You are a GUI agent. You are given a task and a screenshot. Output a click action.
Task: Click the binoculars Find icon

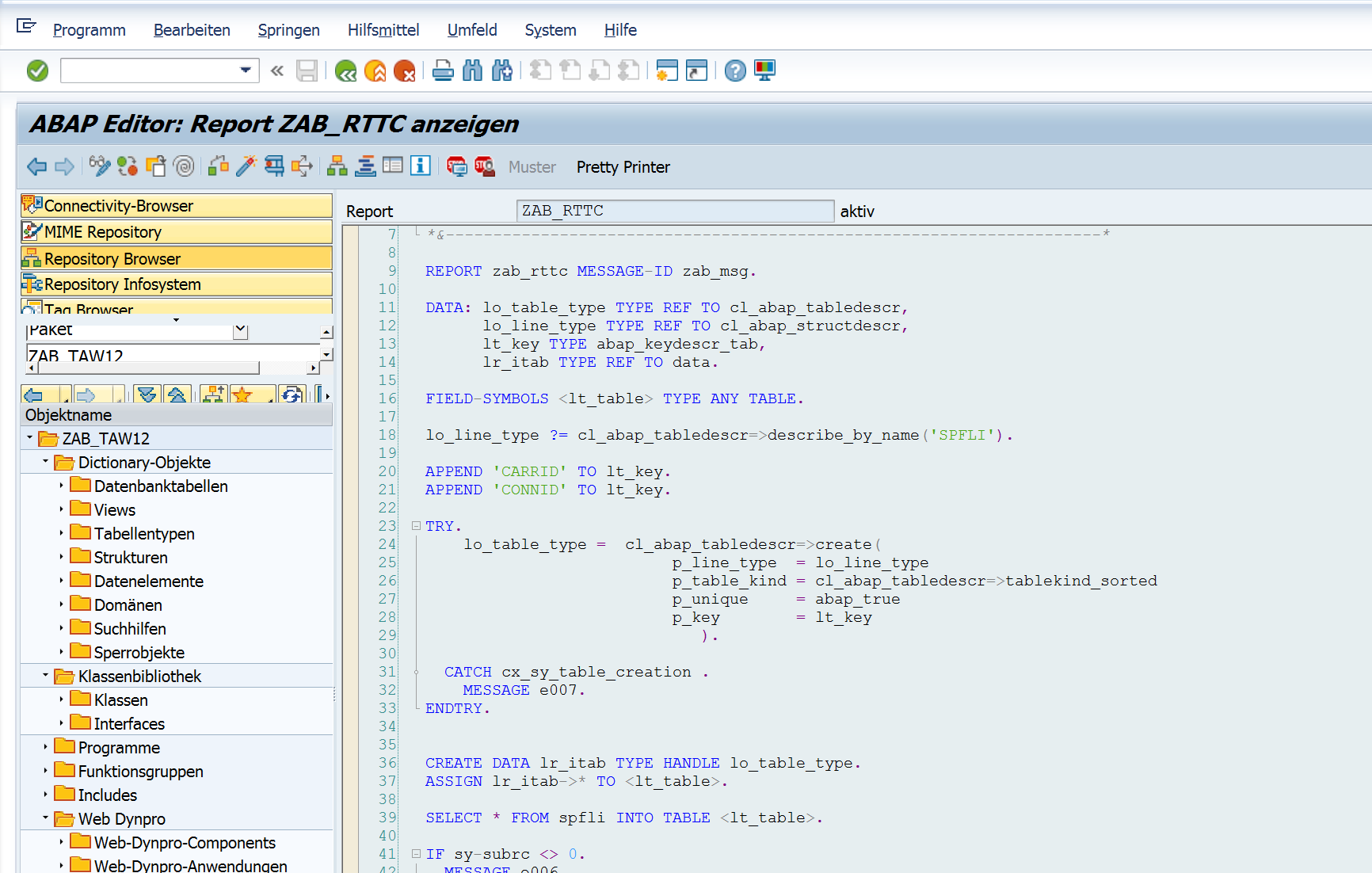click(472, 71)
